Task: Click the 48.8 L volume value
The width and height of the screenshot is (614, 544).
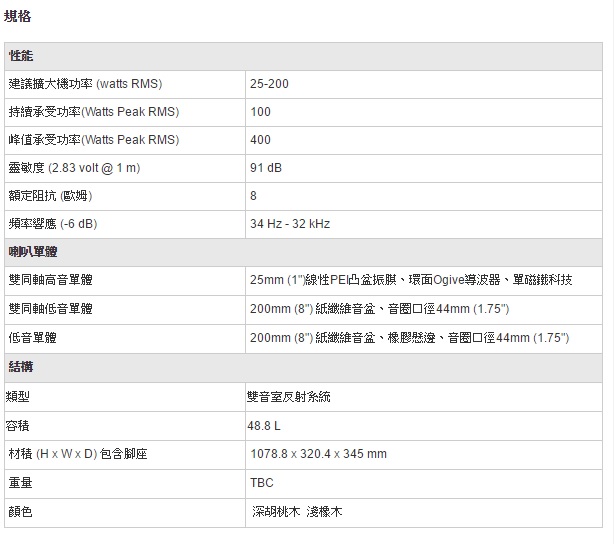Action: 264,426
